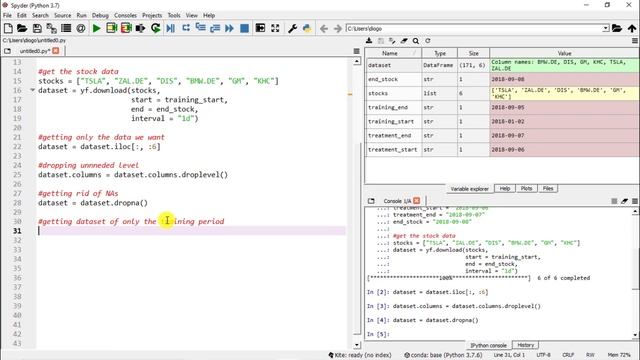640x360 pixels.
Task: Click the working directory path field
Action: [x=474, y=29]
